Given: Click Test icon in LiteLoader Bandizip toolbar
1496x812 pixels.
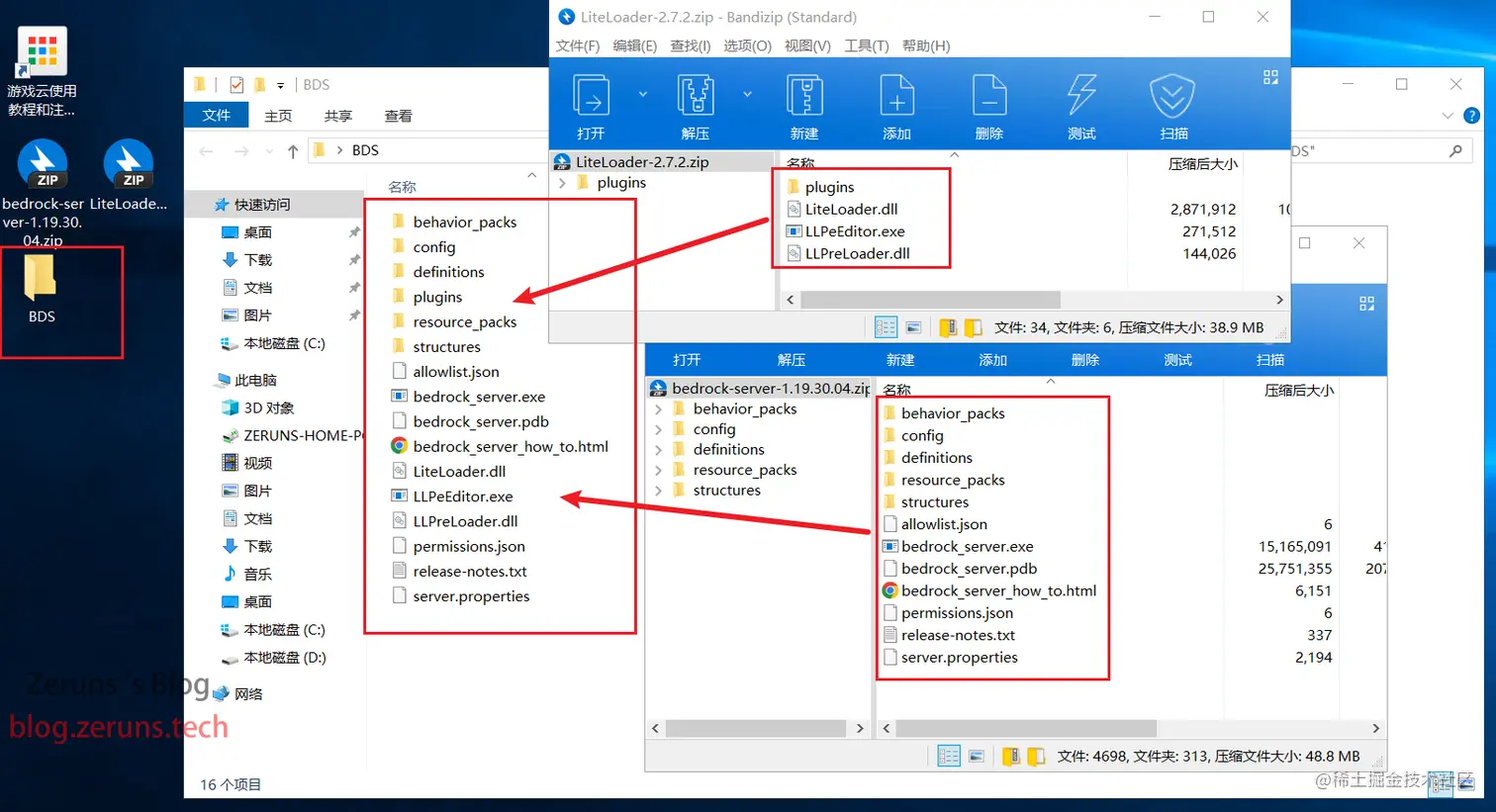Looking at the screenshot, I should pyautogui.click(x=1081, y=96).
